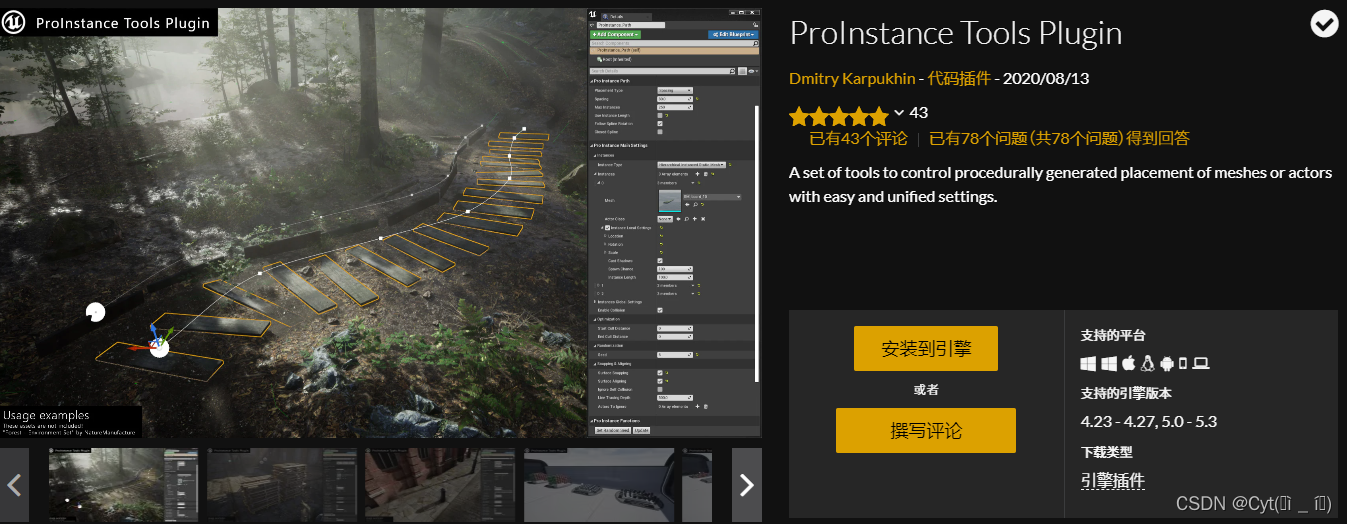1347x524 pixels.
Task: Click the 下载类型 heading
Action: pos(1106,452)
